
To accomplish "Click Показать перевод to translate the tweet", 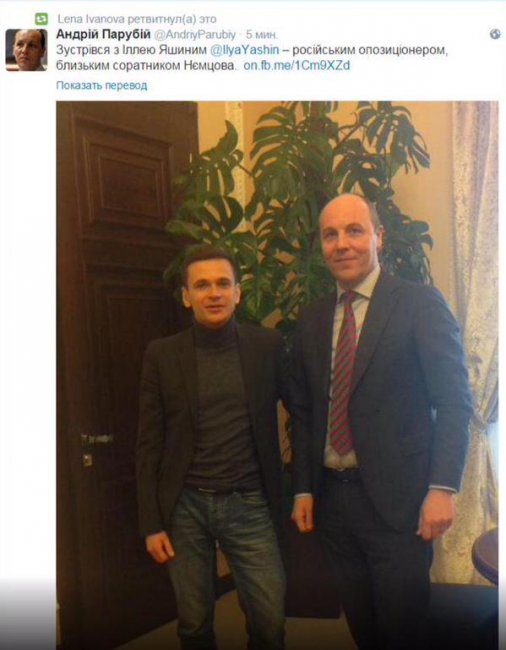I will (102, 85).
